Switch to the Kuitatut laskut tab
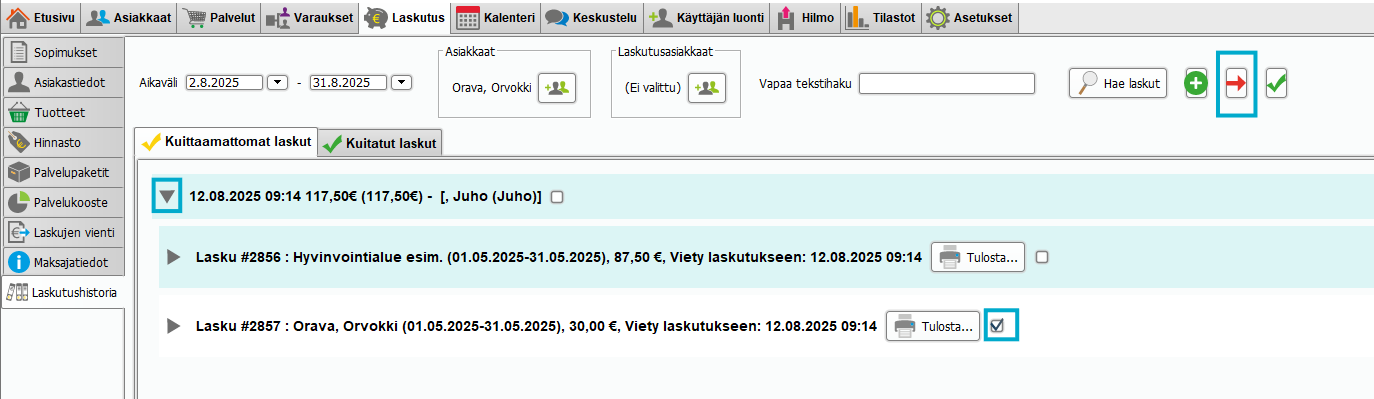 pos(381,143)
